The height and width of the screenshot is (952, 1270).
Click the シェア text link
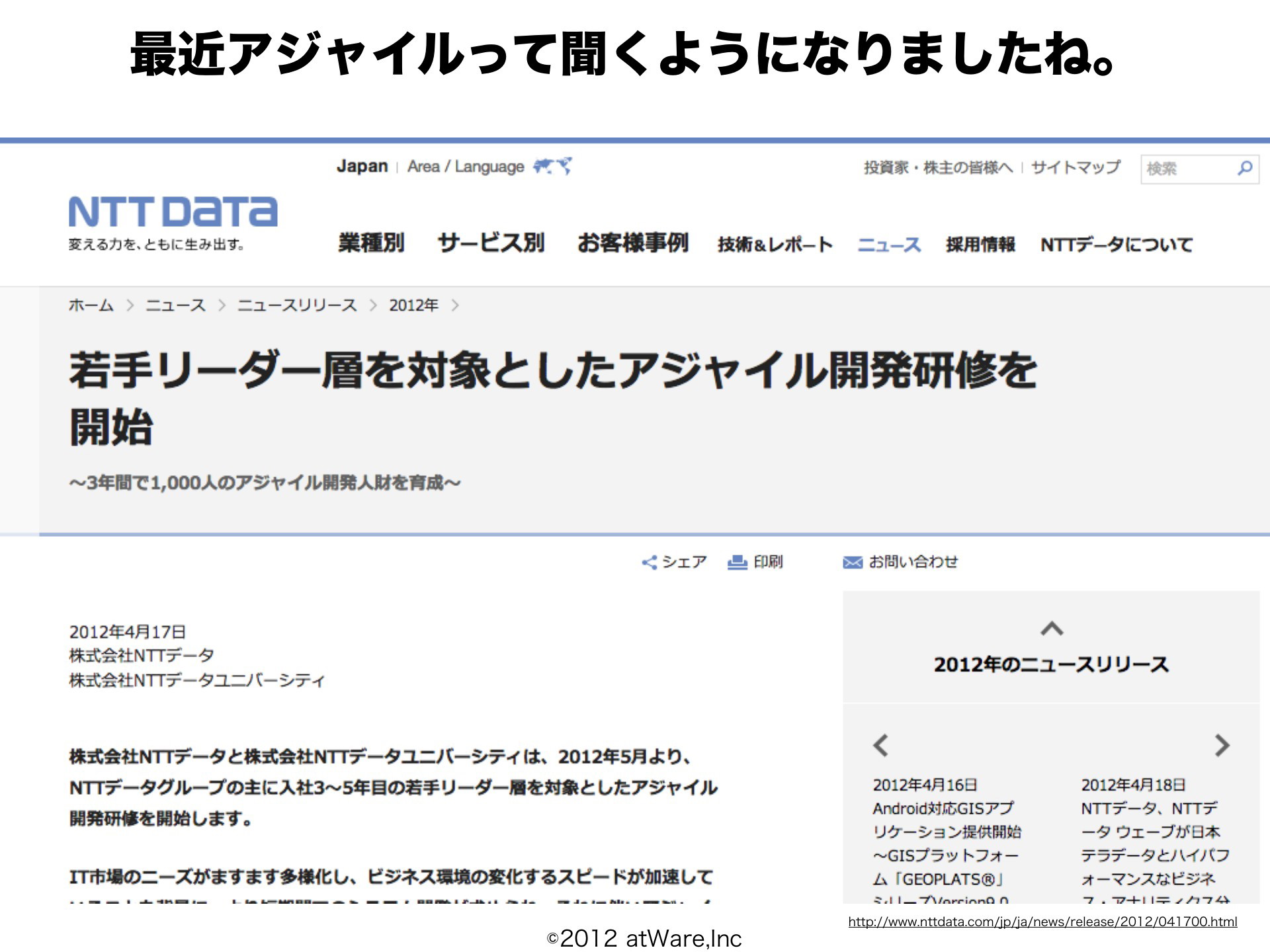pos(685,562)
